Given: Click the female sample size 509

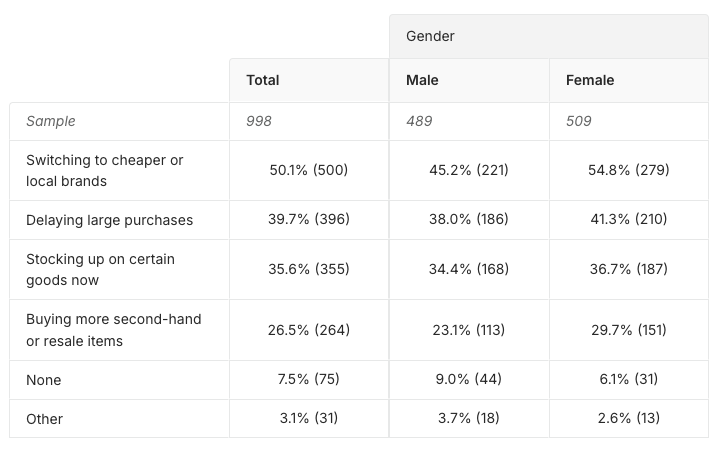Looking at the screenshot, I should click(x=579, y=121).
